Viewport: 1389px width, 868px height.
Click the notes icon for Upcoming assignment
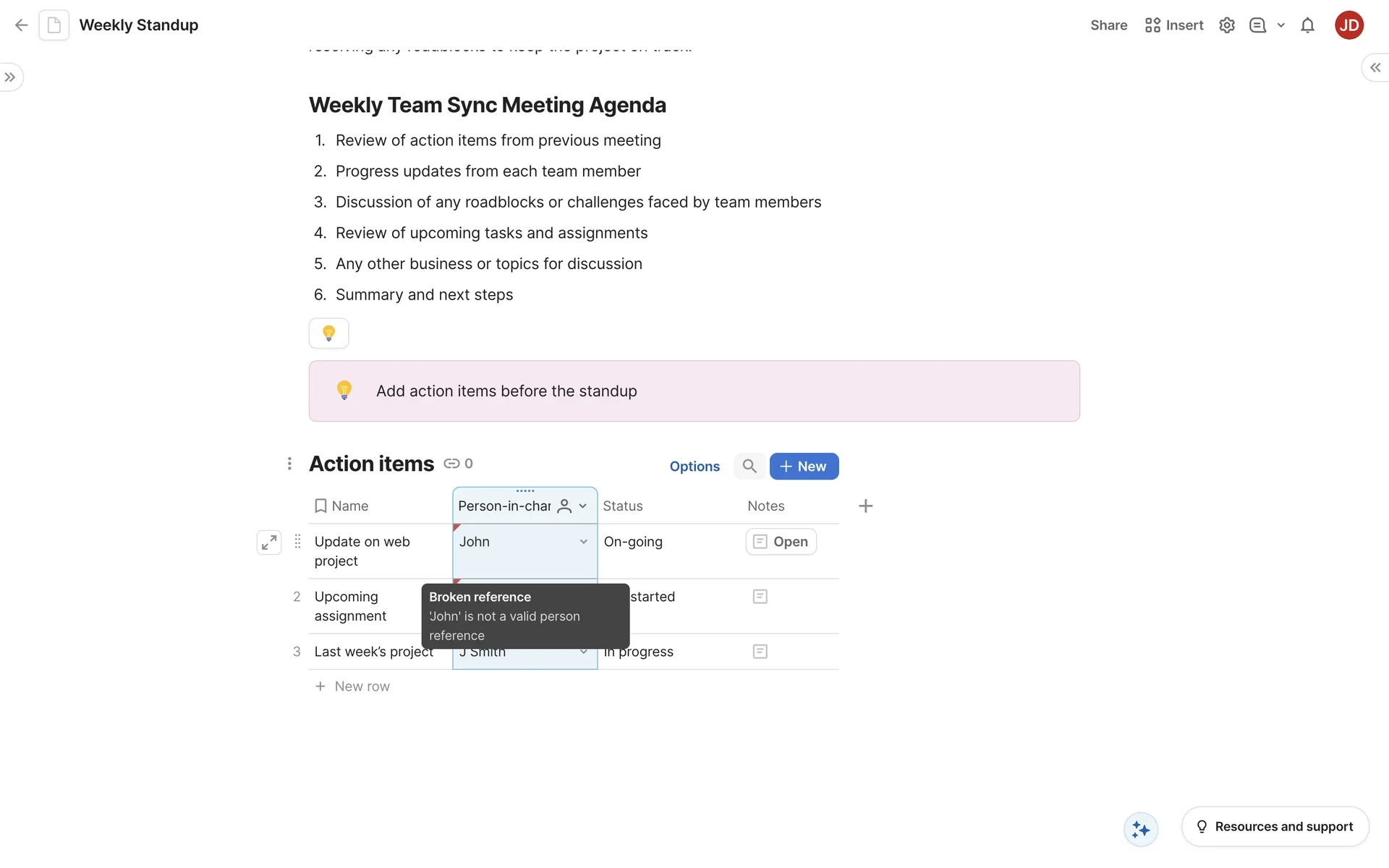[760, 597]
